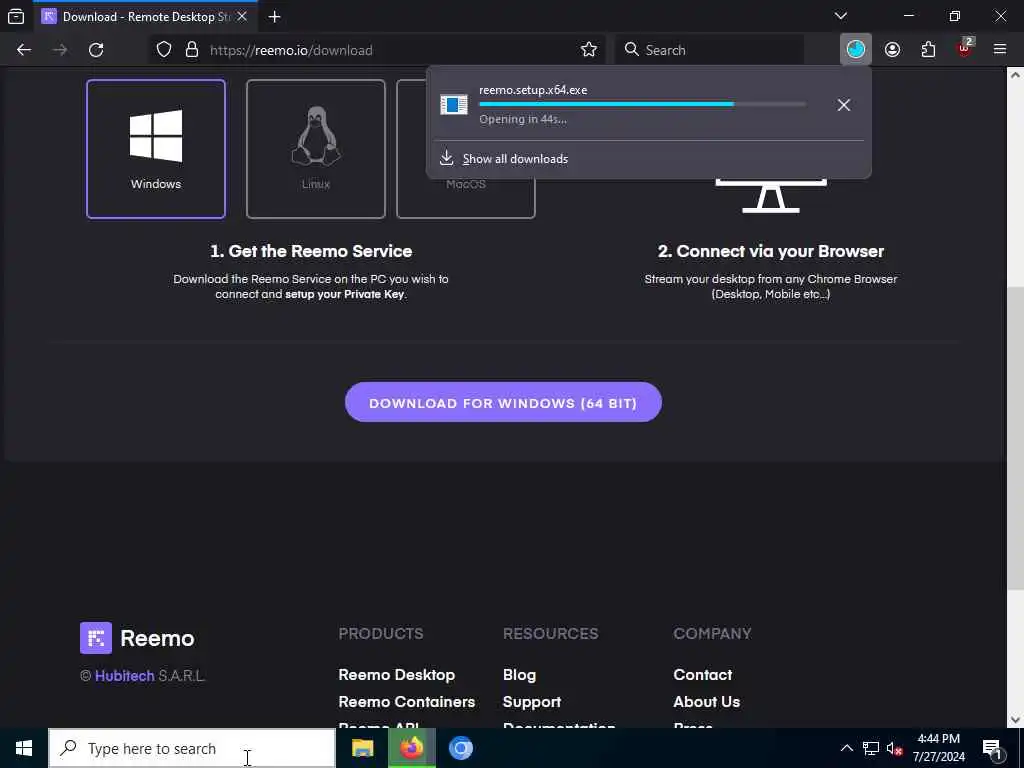1024x768 pixels.
Task: Open Reemo Containers product link
Action: [x=406, y=701]
